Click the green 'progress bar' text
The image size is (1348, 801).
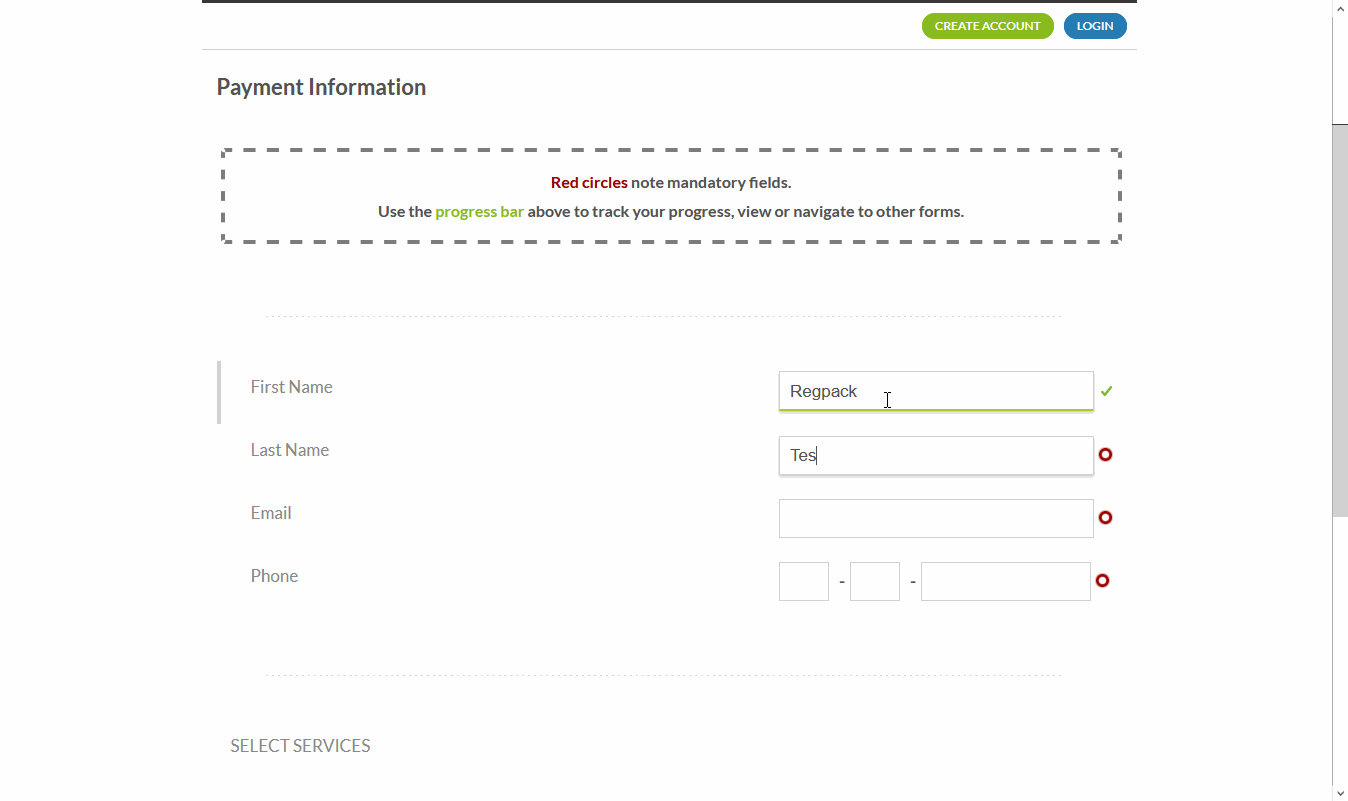click(479, 212)
